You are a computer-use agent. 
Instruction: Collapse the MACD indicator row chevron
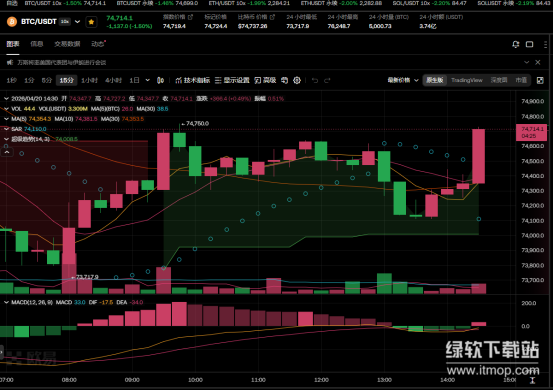point(6,302)
